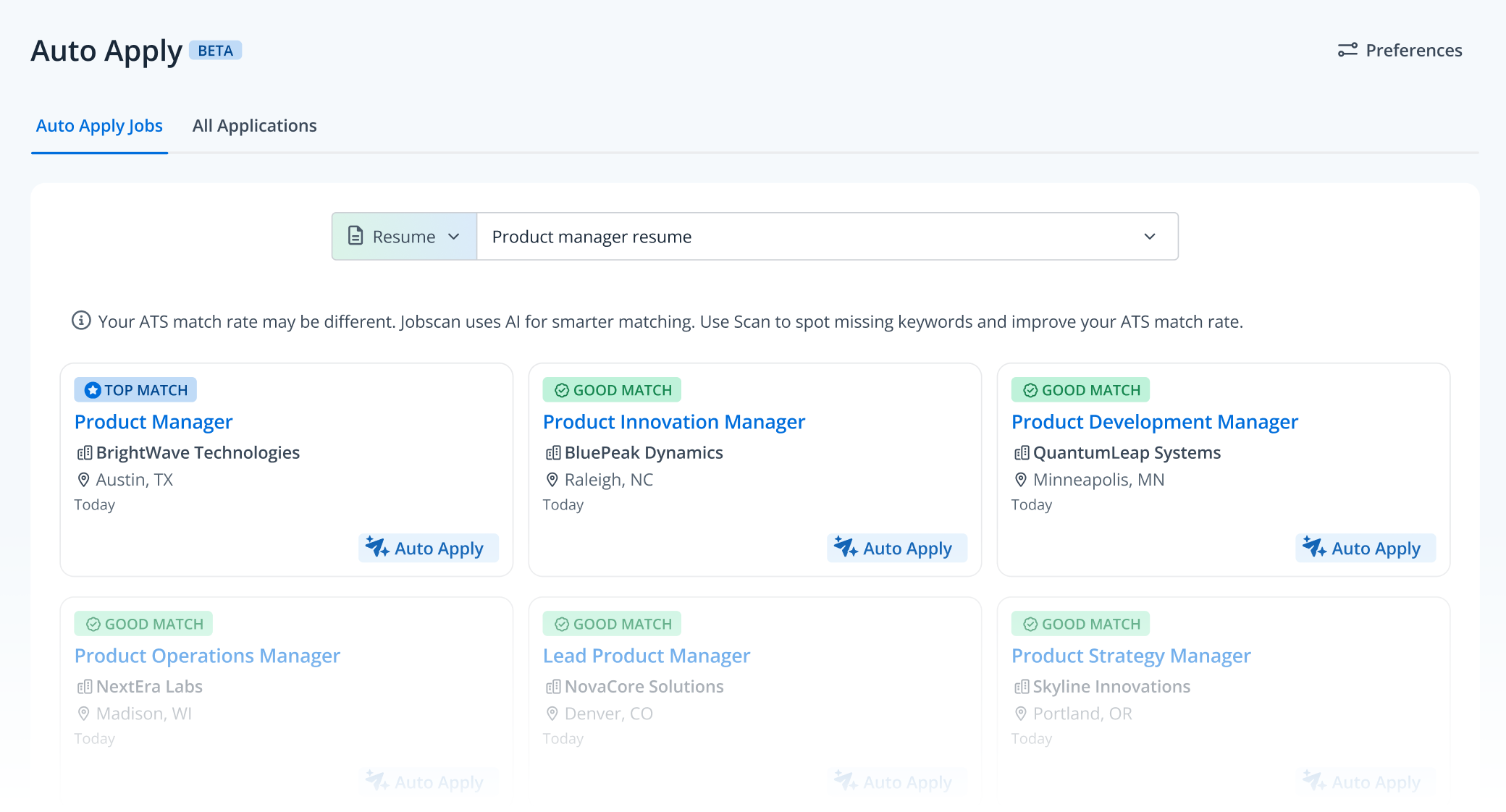Auto Apply to NextEra Labs job
Screen dimensions: 1506x812
429,782
